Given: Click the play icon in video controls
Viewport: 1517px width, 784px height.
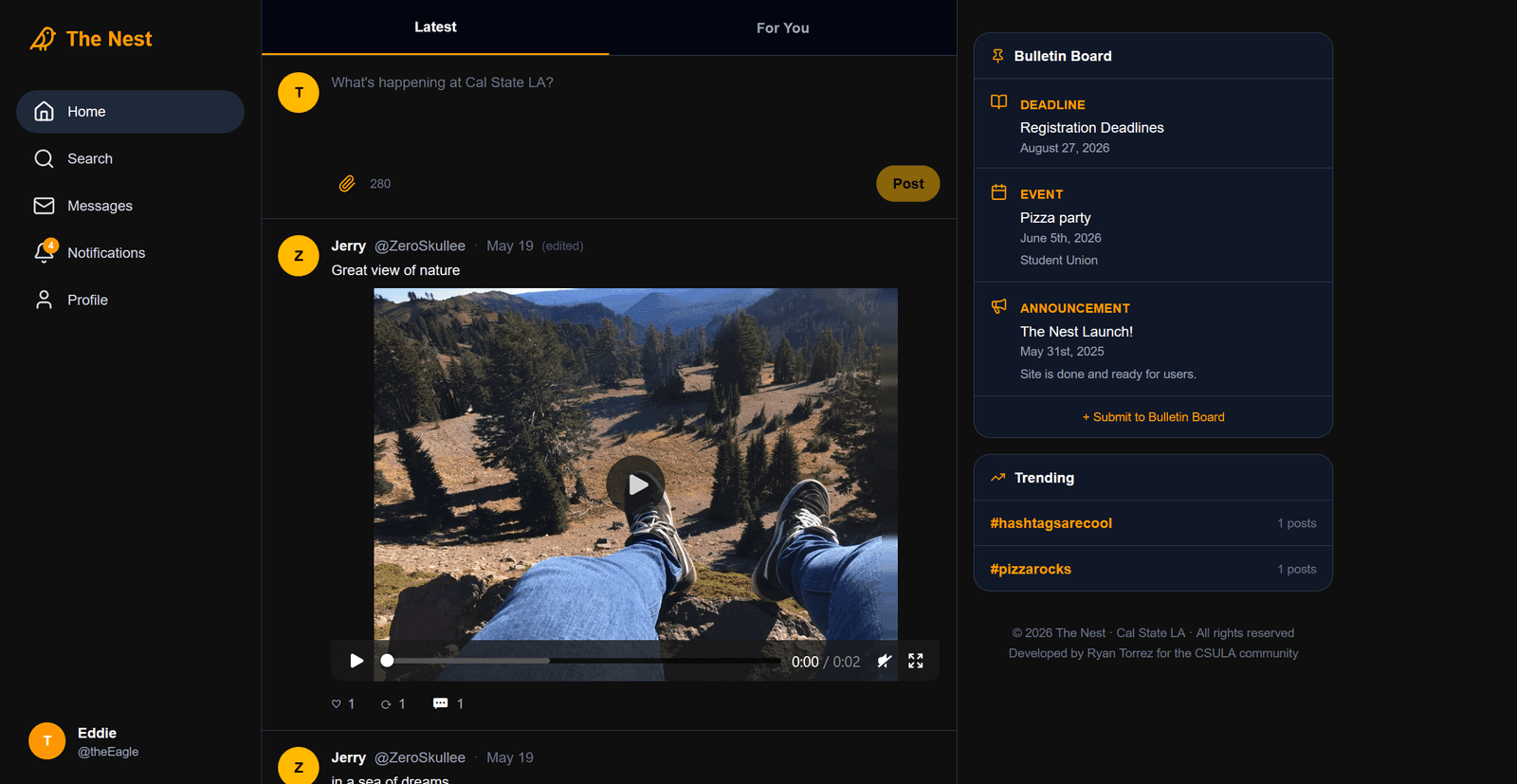Looking at the screenshot, I should tap(356, 661).
